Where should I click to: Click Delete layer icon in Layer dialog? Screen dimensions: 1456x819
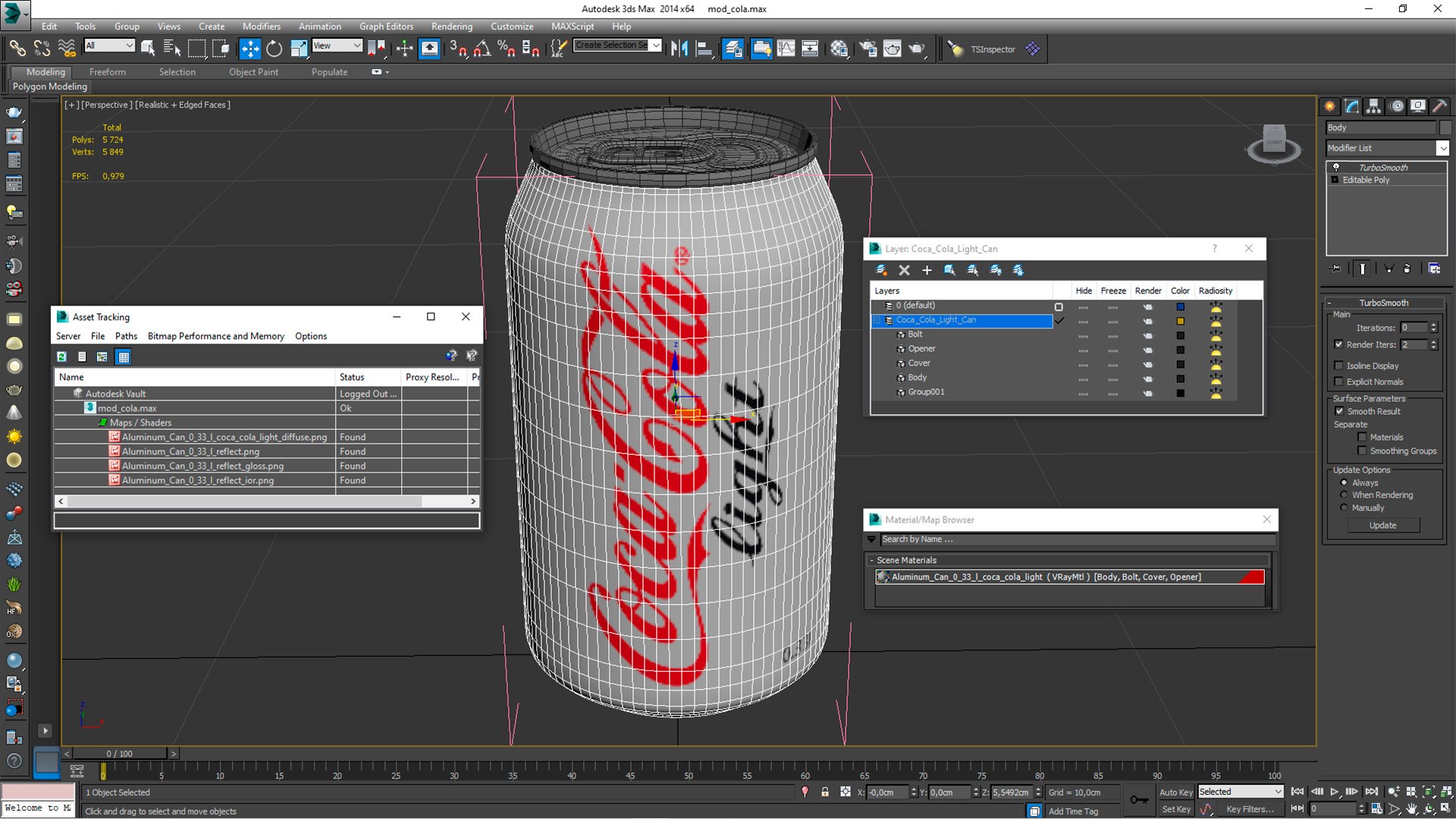(904, 270)
